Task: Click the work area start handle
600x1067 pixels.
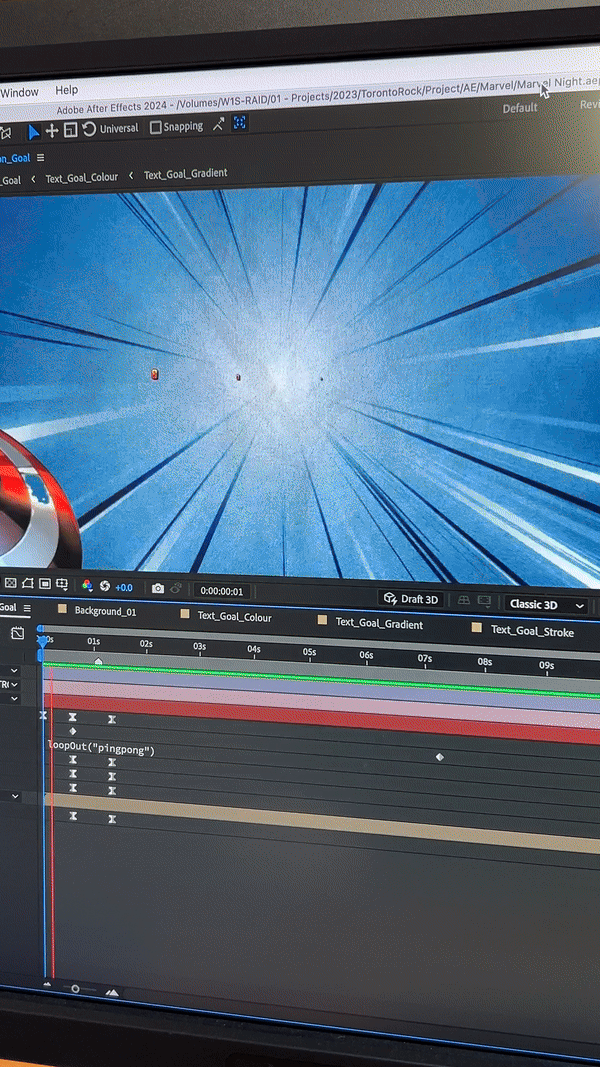Action: click(x=40, y=655)
